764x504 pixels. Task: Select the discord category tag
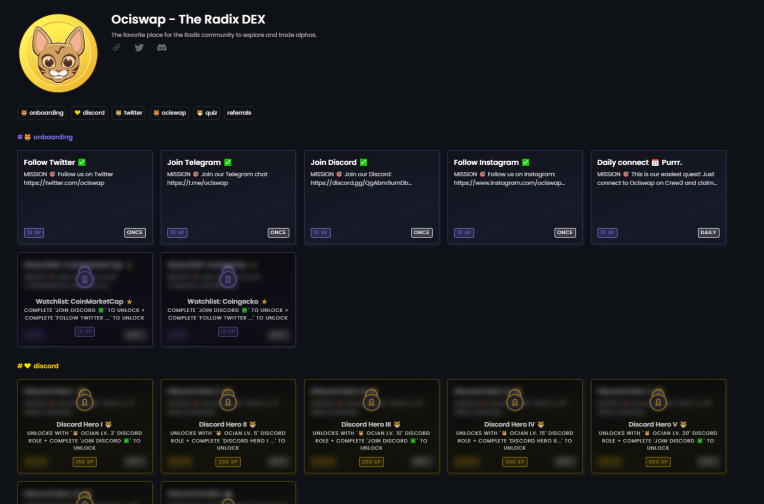(x=89, y=113)
